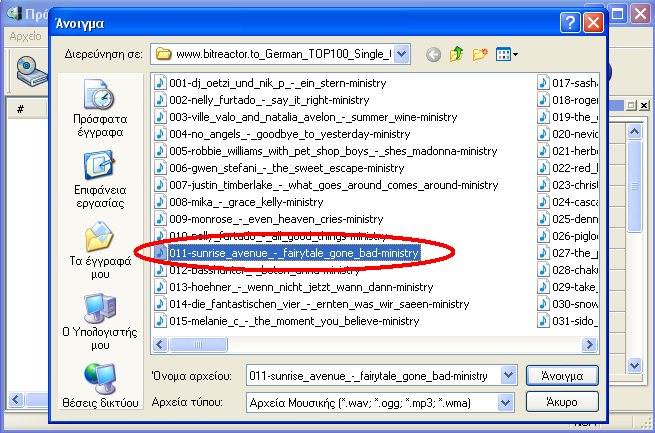Open Θέσεις δικτύου in the places bar
This screenshot has width=655, height=433.
100,385
